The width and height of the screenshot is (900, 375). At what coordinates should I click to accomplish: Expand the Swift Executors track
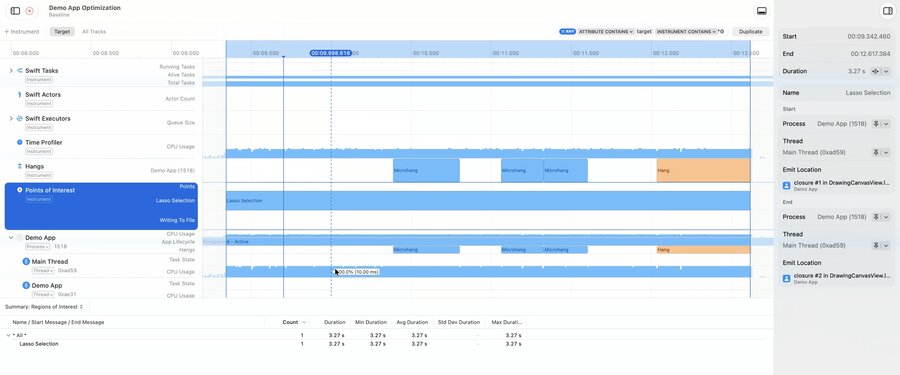pos(10,118)
